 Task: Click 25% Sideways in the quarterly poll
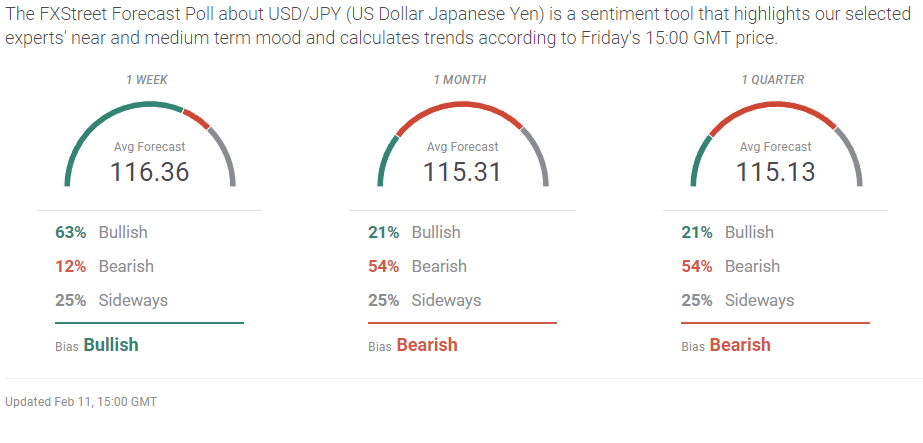737,300
